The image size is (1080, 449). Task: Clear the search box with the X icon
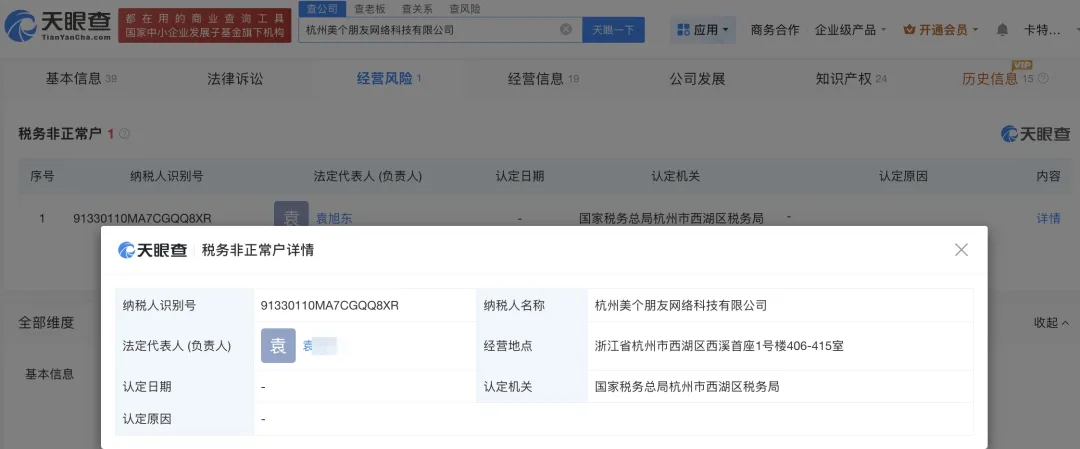pos(565,30)
